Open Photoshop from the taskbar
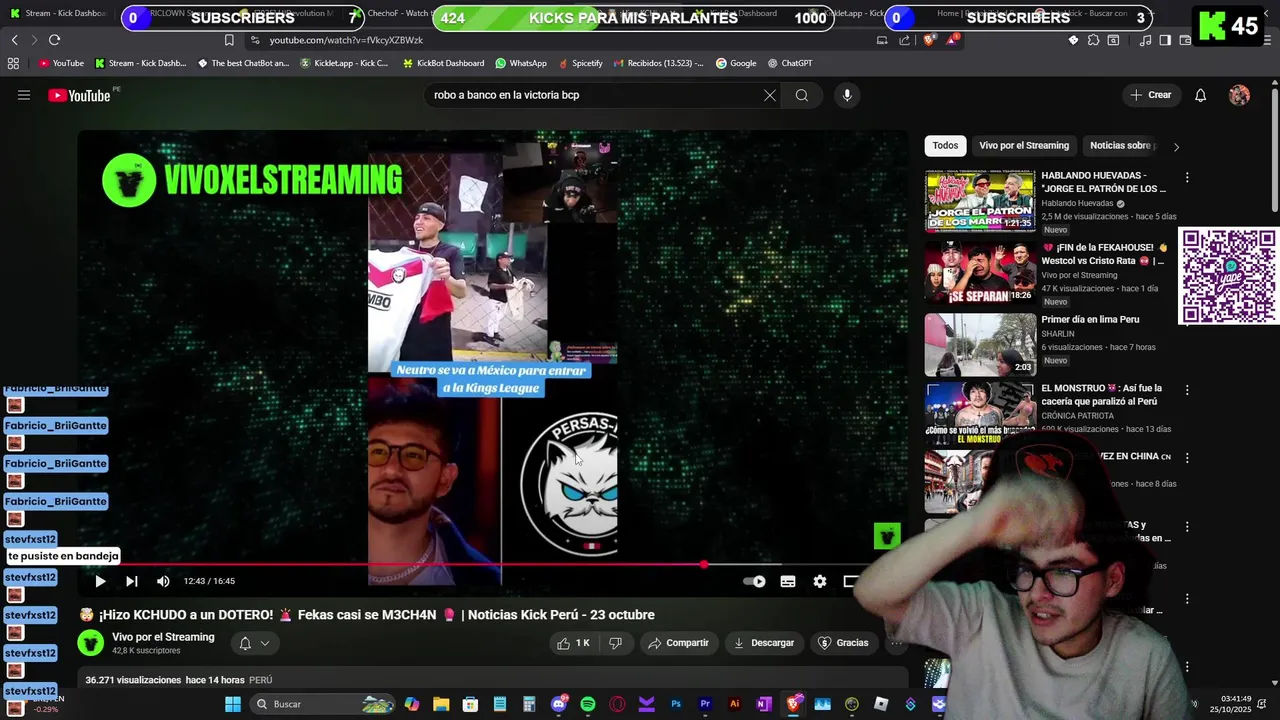 click(676, 704)
